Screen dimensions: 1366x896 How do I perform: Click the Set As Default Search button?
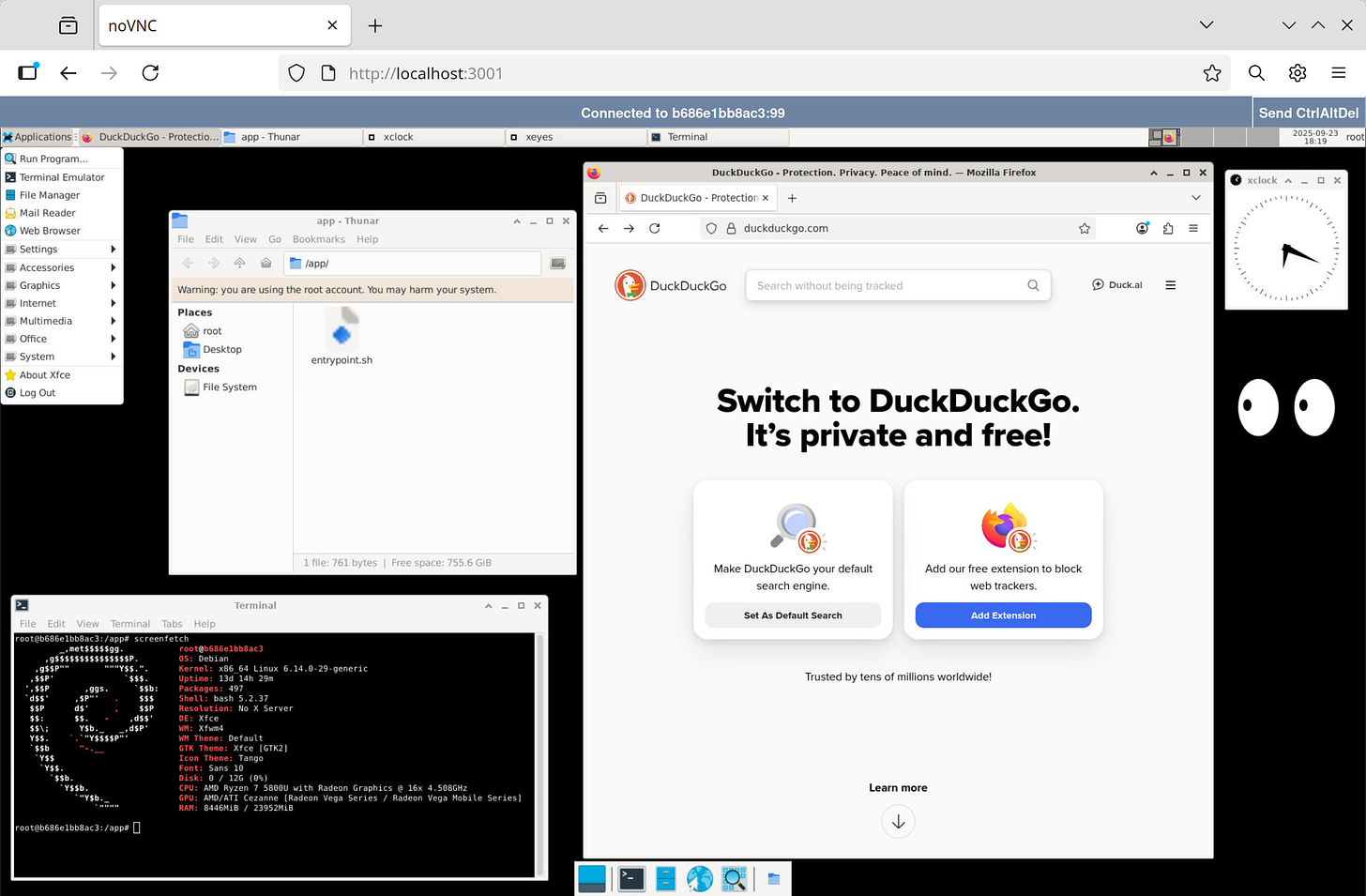[793, 615]
